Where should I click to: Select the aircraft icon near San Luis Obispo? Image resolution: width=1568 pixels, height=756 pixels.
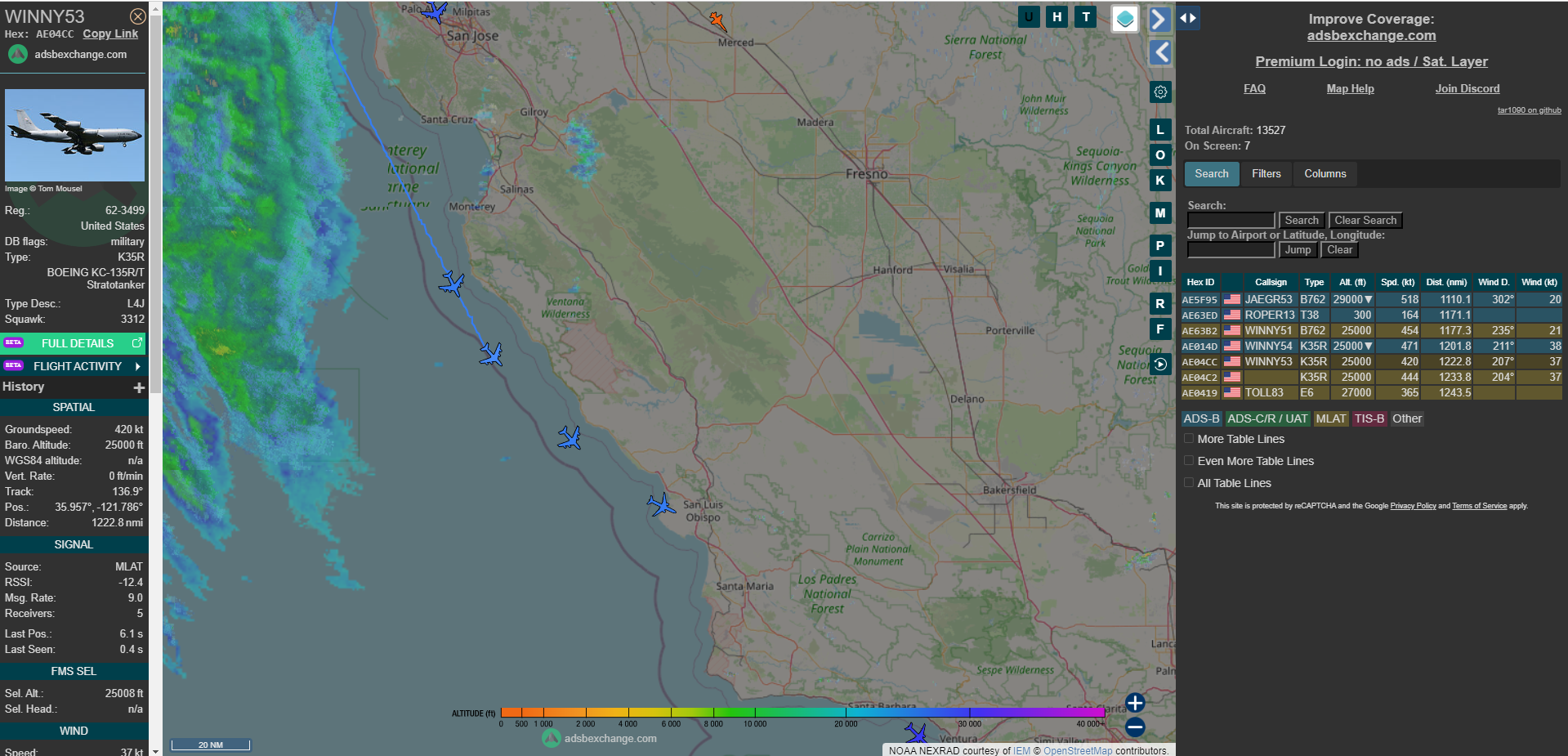click(x=661, y=505)
